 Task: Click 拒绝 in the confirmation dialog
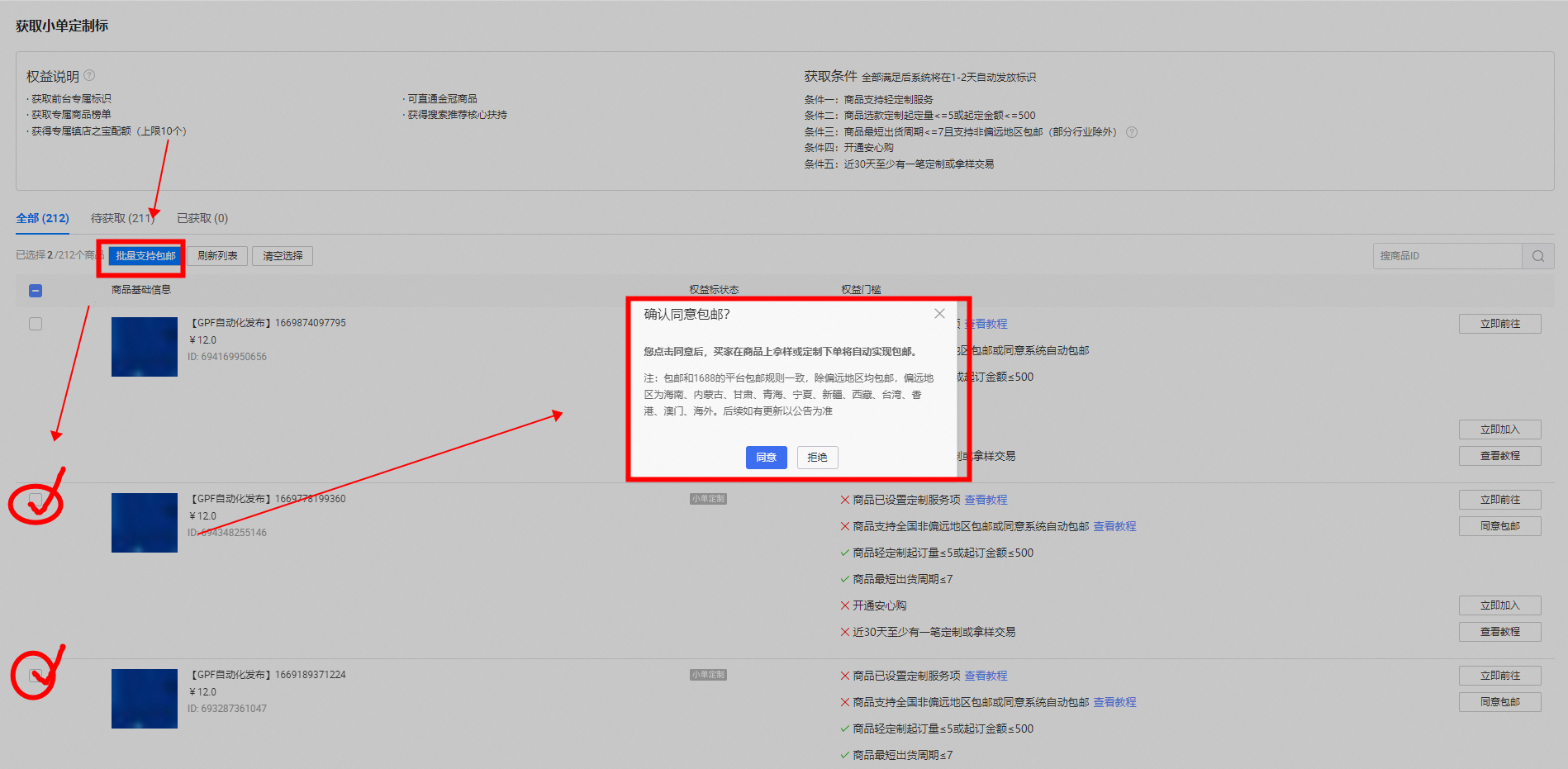816,457
